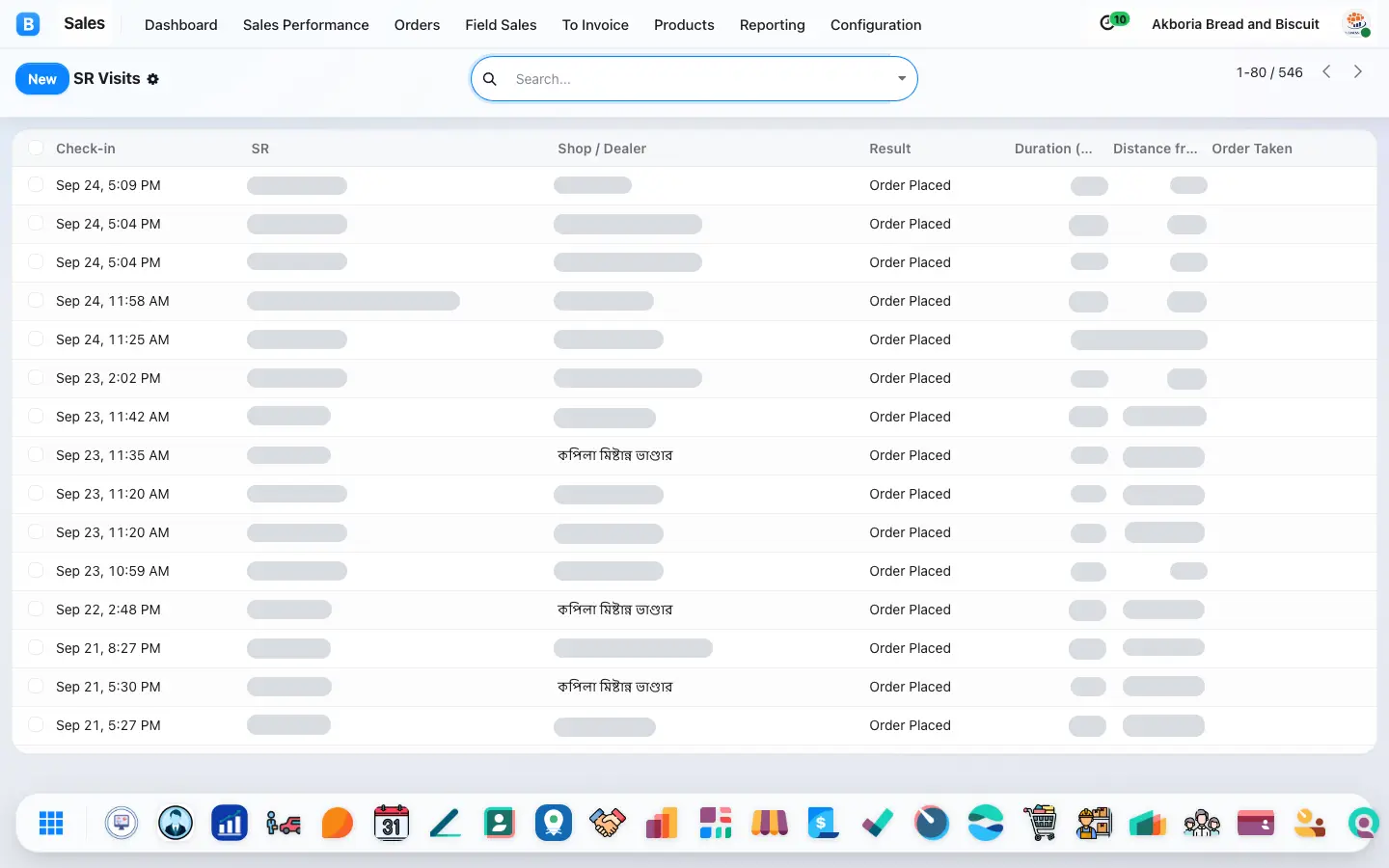The width and height of the screenshot is (1389, 868).
Task: Click the handshake app icon in the dock
Action: pos(608,823)
